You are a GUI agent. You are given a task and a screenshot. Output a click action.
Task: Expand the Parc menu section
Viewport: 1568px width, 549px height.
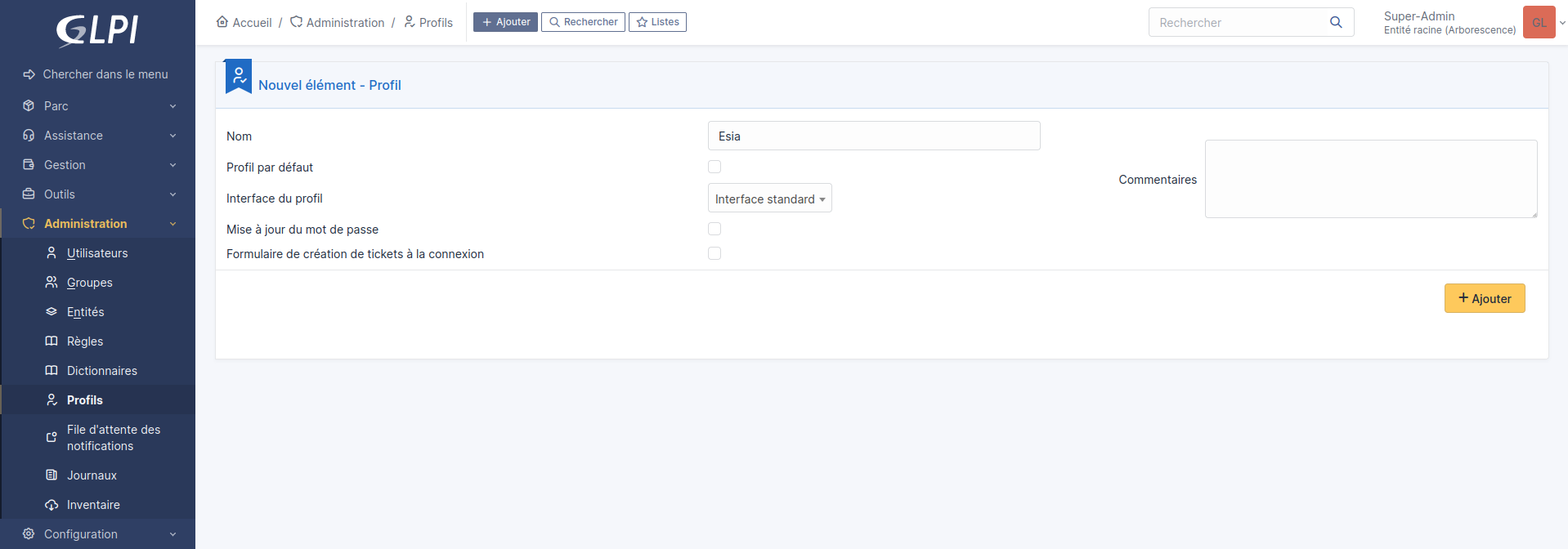click(98, 106)
